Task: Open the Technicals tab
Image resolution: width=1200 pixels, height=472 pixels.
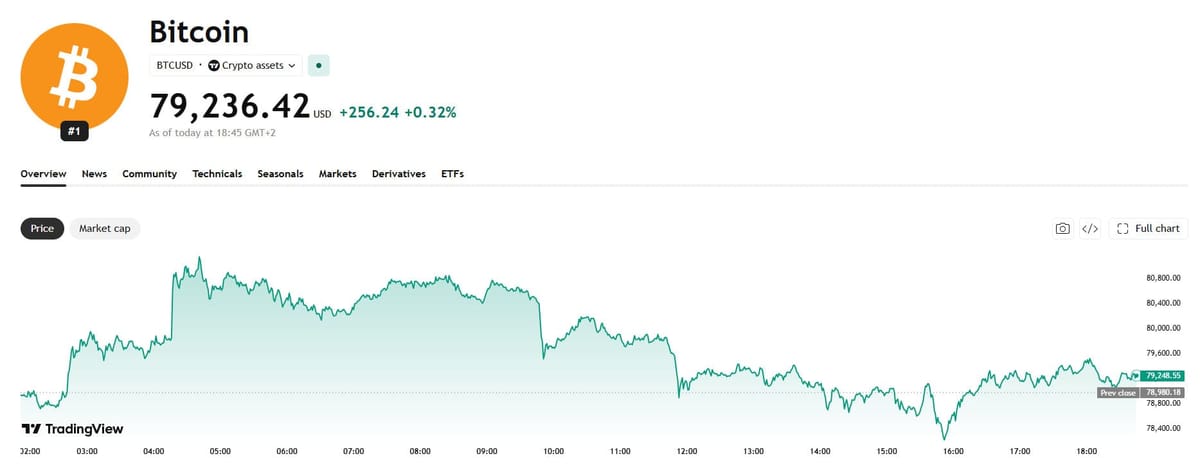Action: click(217, 174)
